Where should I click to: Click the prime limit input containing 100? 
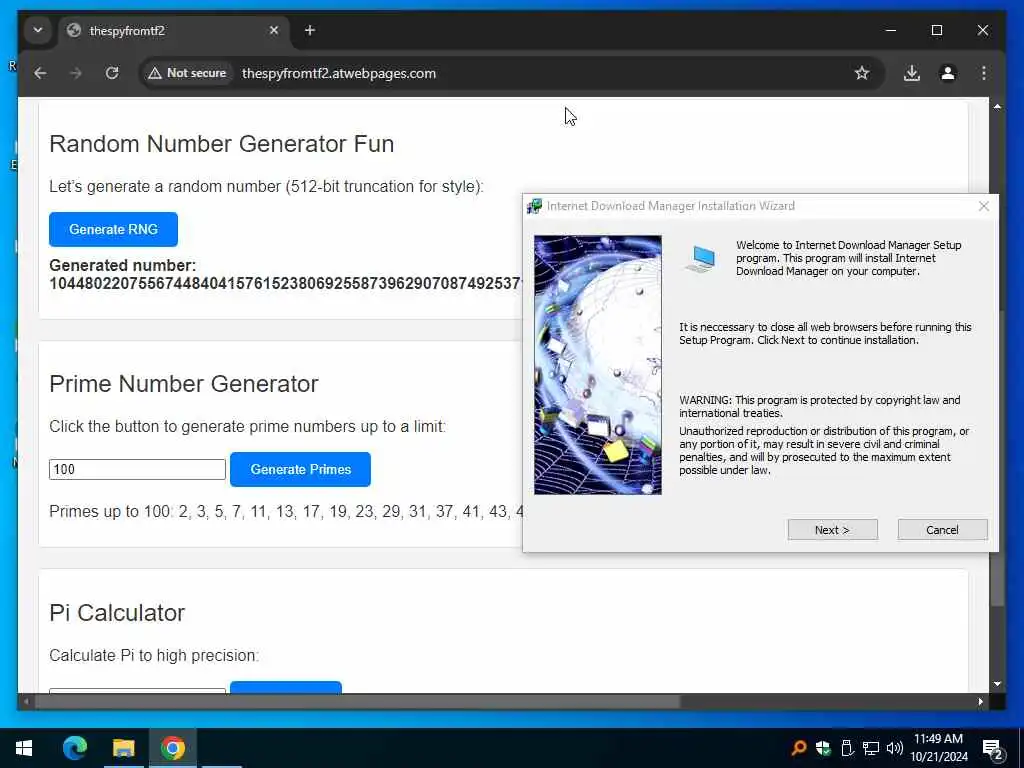pos(137,470)
